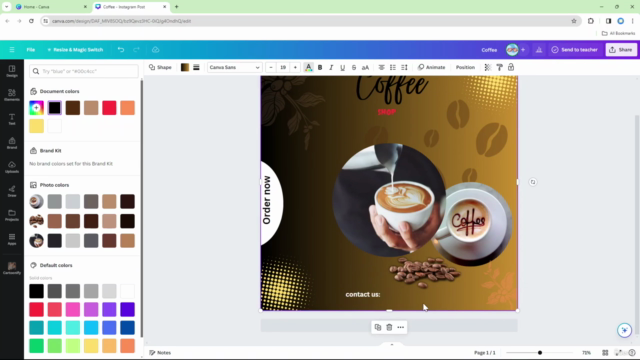Viewport: 640px width, 360px height.
Task: Open the Notes panel
Action: 160,353
